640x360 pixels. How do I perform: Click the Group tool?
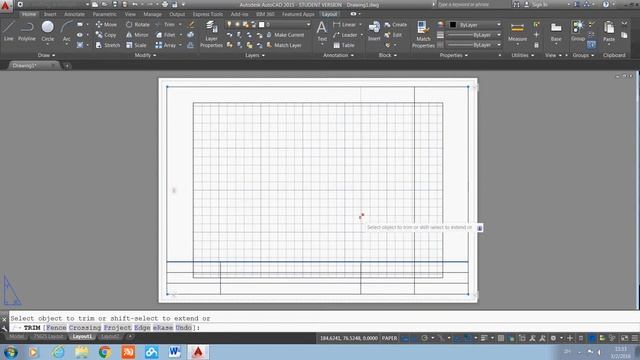click(578, 31)
